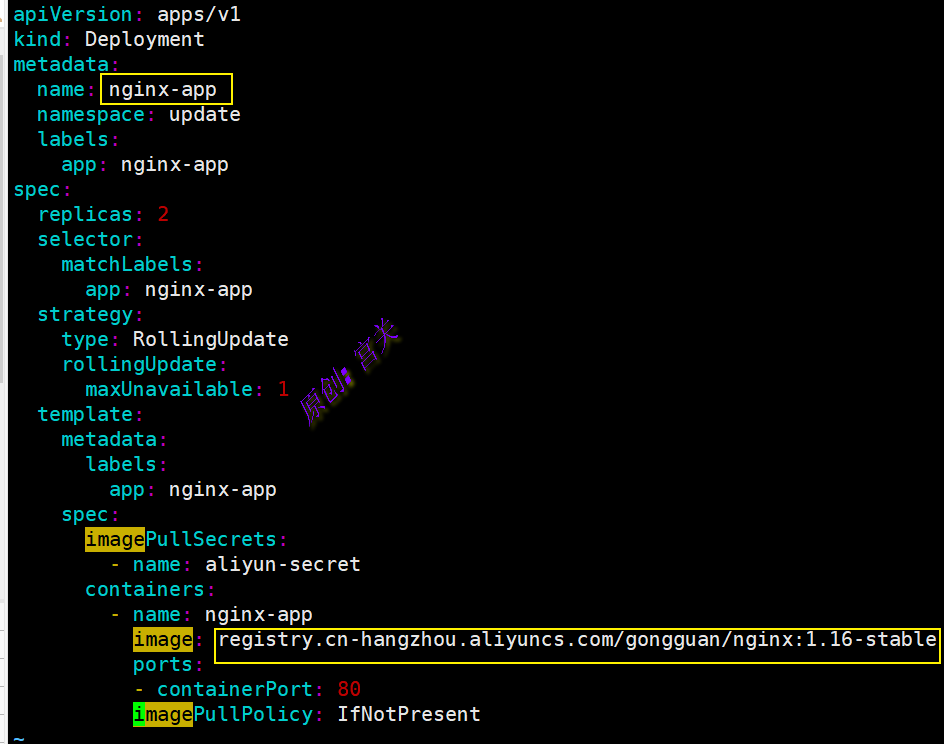Screen dimensions: 944x744
Task: Select the aliyun-secret name value
Action: pos(282,564)
